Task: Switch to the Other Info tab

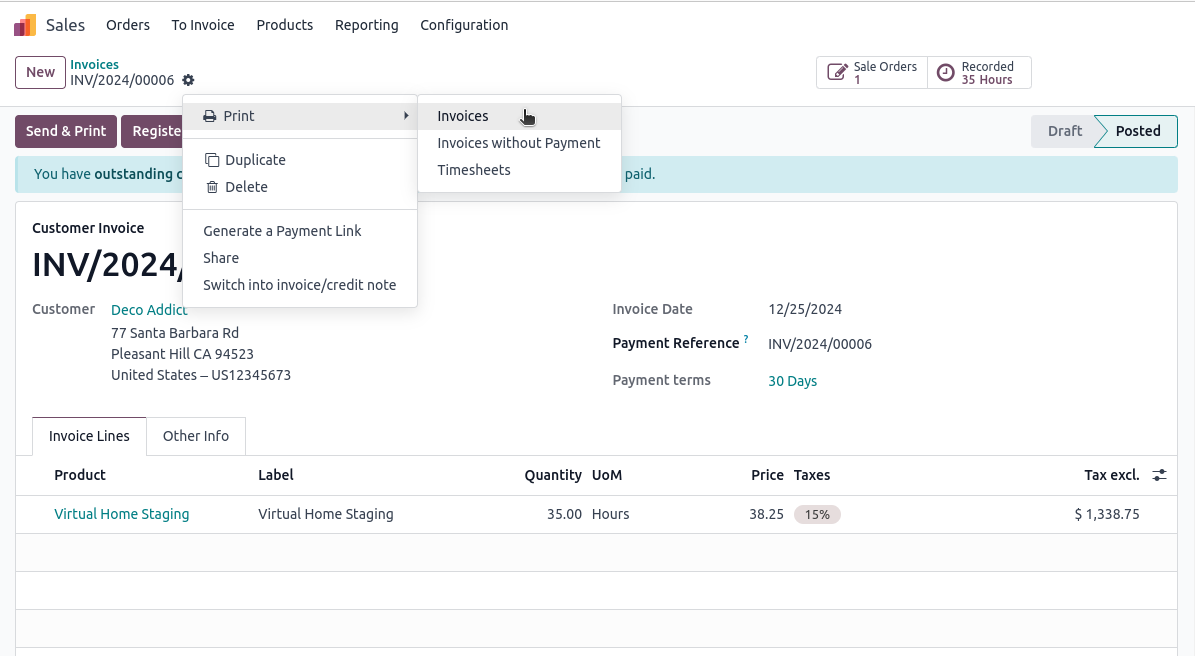Action: click(x=196, y=436)
